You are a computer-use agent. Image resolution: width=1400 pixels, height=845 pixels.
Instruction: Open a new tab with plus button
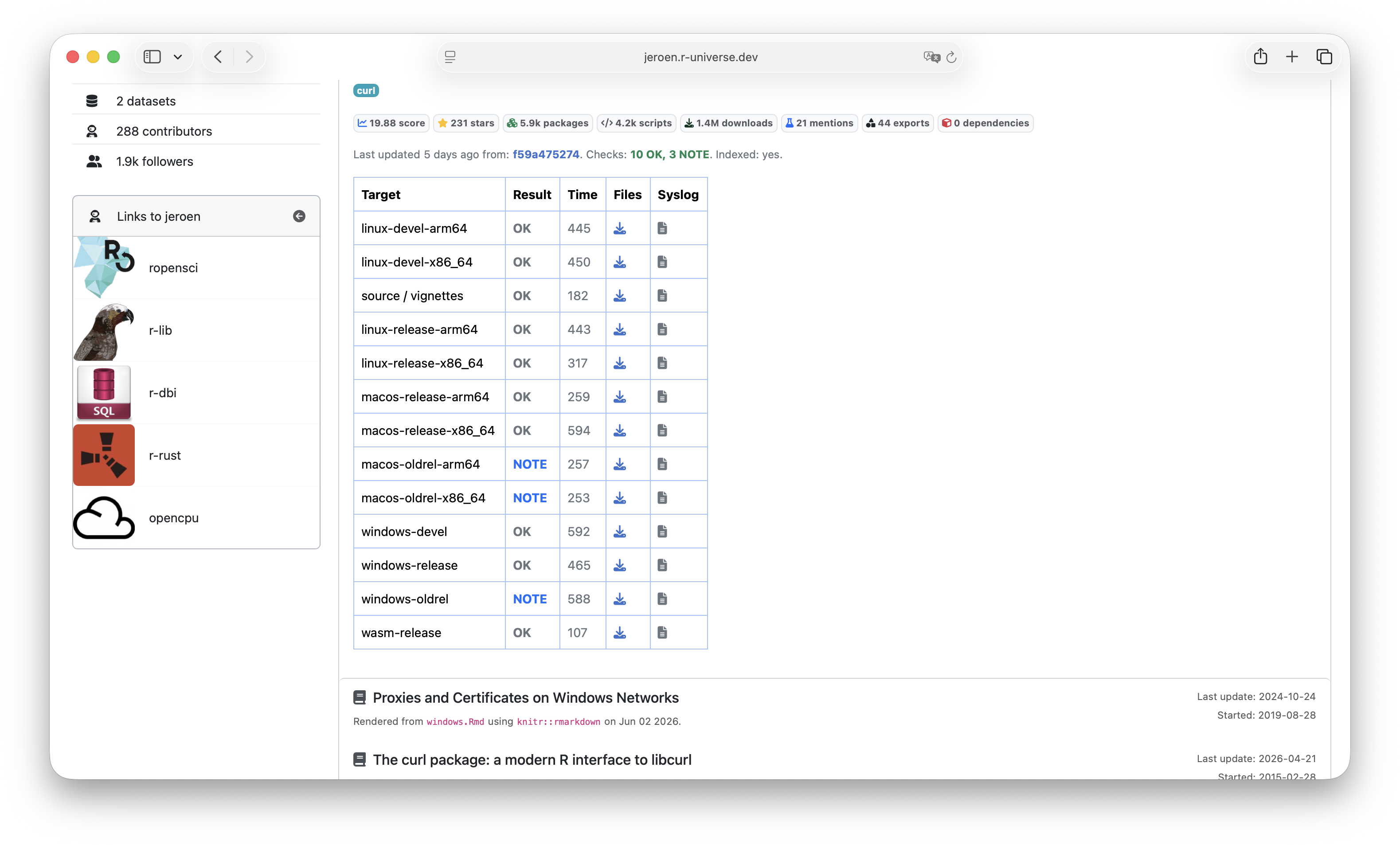(1292, 57)
